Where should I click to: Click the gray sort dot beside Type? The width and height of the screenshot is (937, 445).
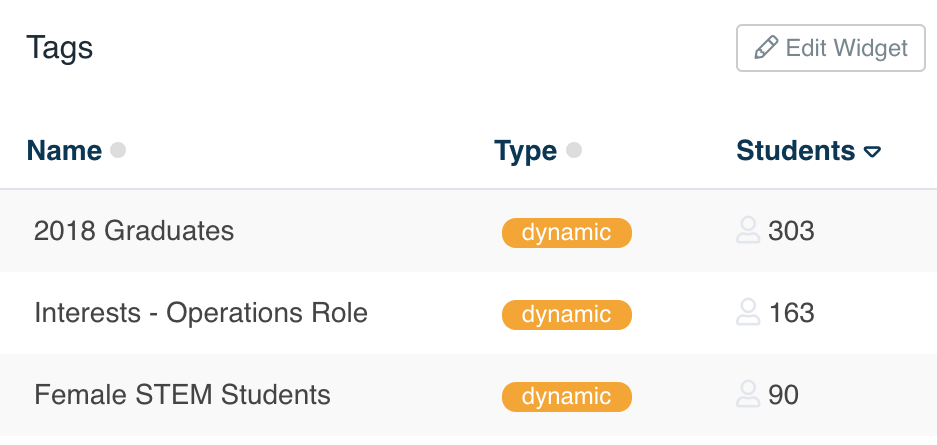[x=574, y=150]
